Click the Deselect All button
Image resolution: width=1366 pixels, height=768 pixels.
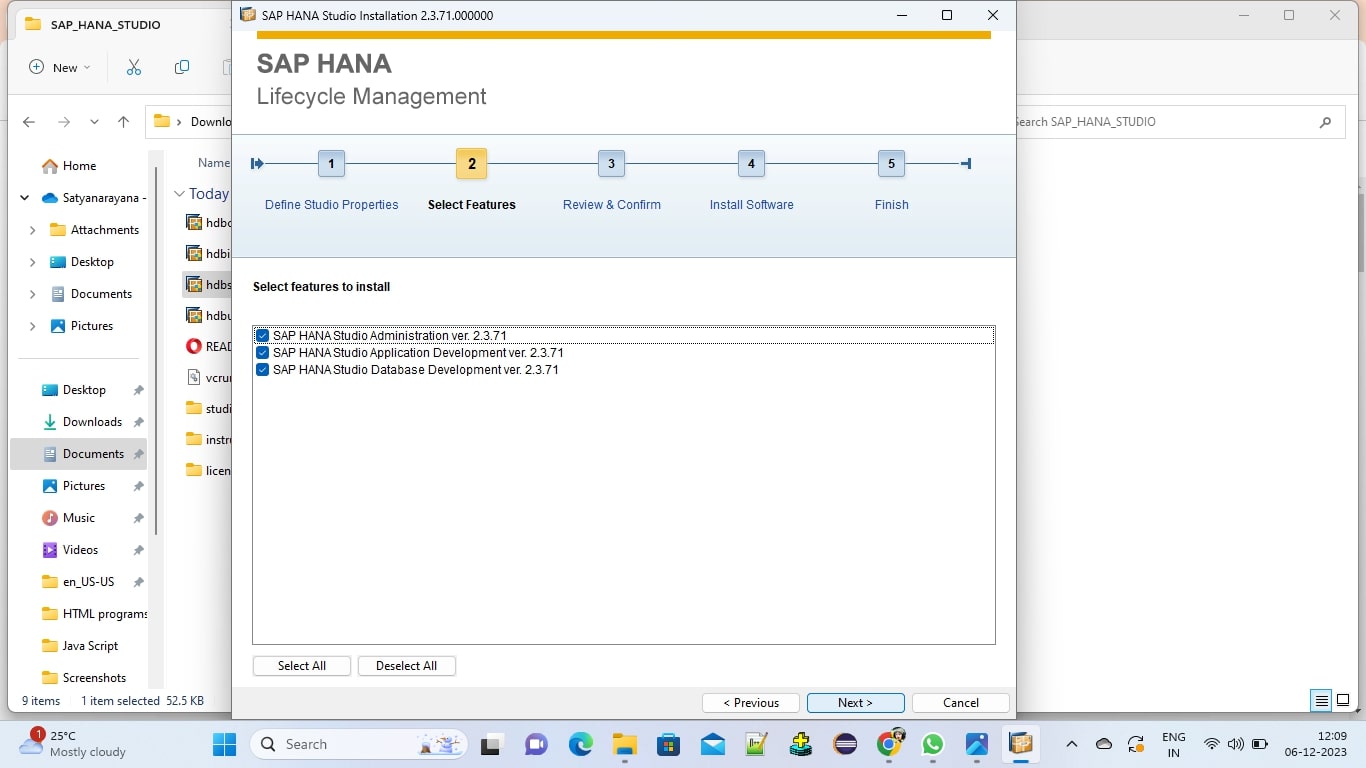pyautogui.click(x=406, y=666)
